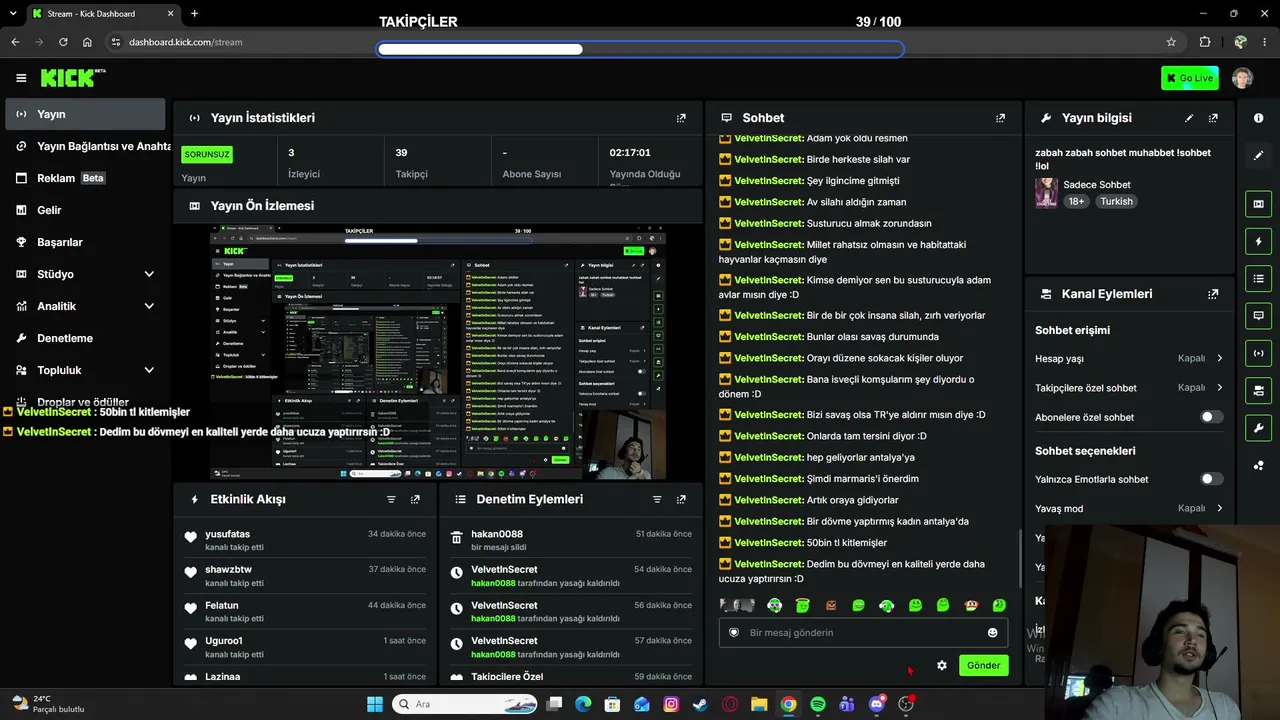Open the emoji picker in the message box
Viewport: 1280px width, 720px height.
992,632
